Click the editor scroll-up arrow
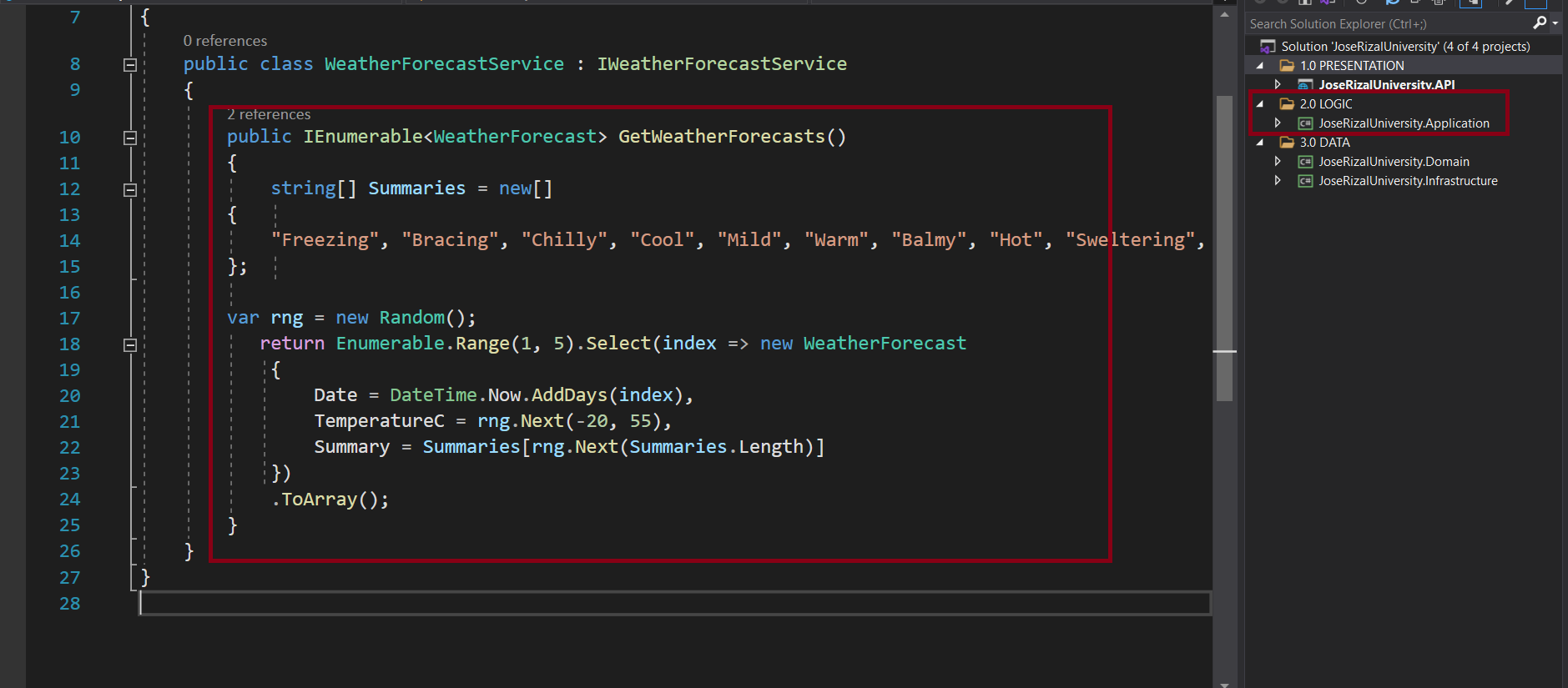Image resolution: width=1568 pixels, height=688 pixels. [x=1224, y=14]
